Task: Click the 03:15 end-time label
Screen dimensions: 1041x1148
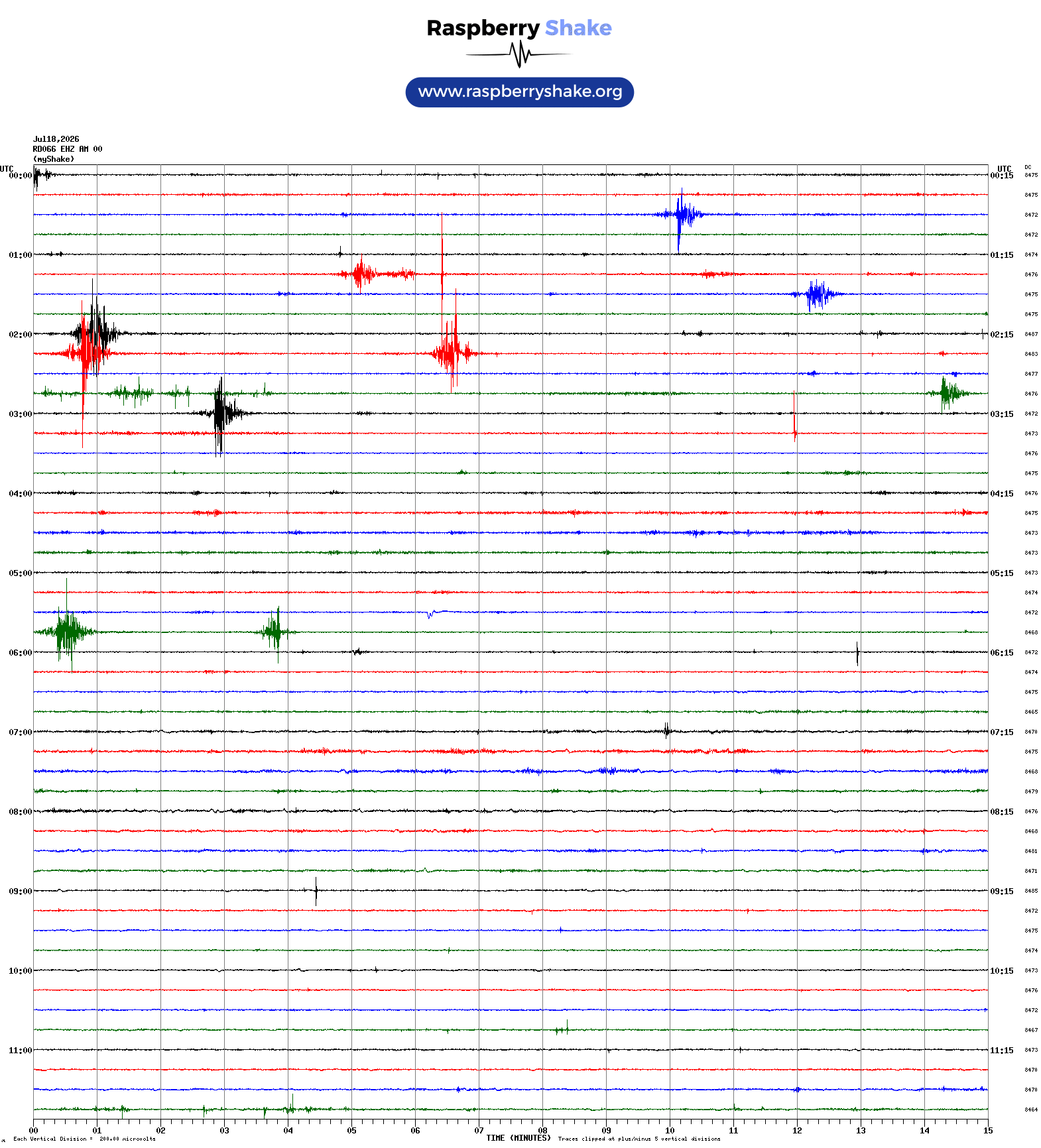Action: coord(1002,414)
